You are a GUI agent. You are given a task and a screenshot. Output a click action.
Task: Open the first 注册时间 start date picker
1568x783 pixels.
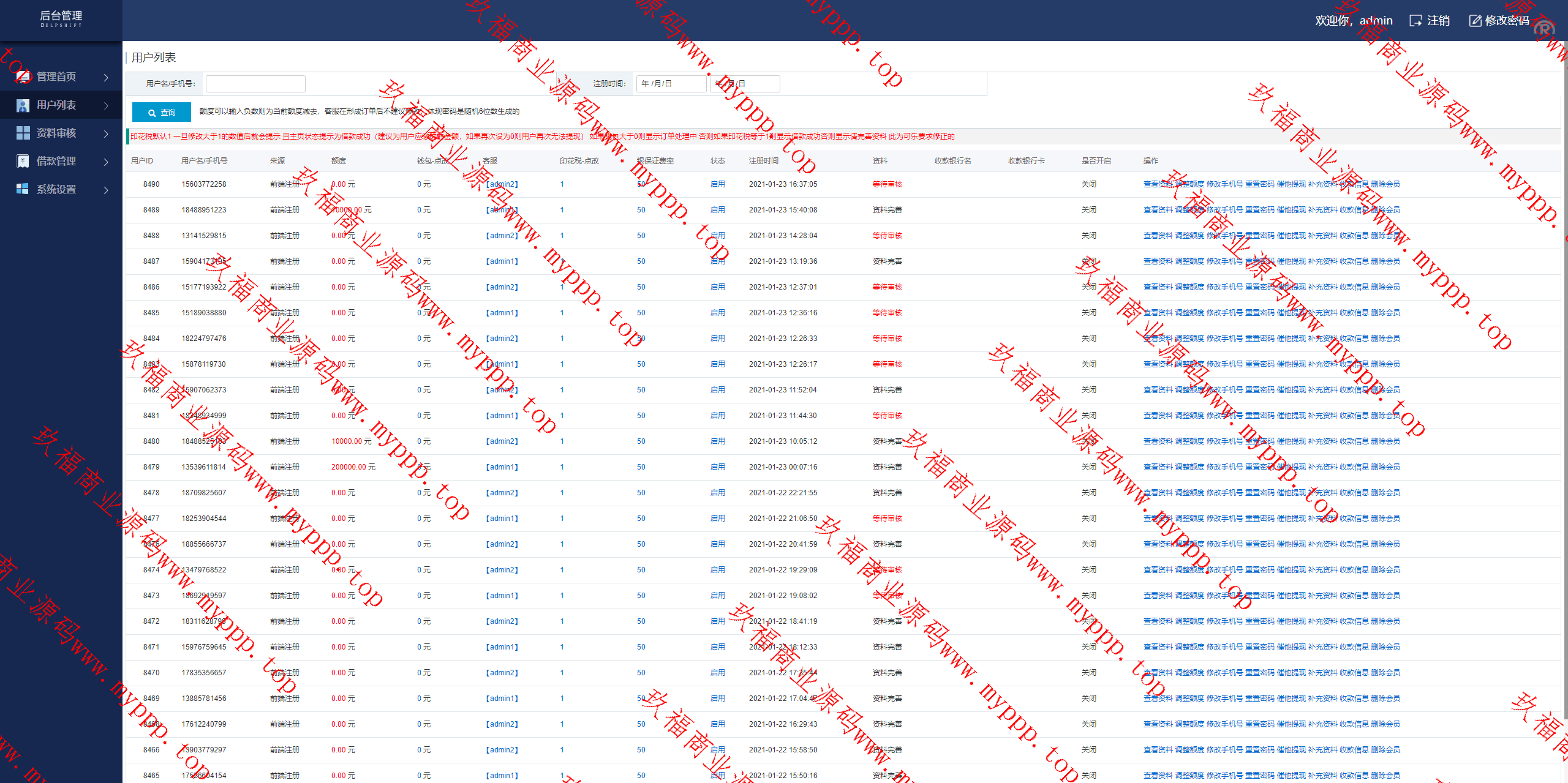[671, 84]
